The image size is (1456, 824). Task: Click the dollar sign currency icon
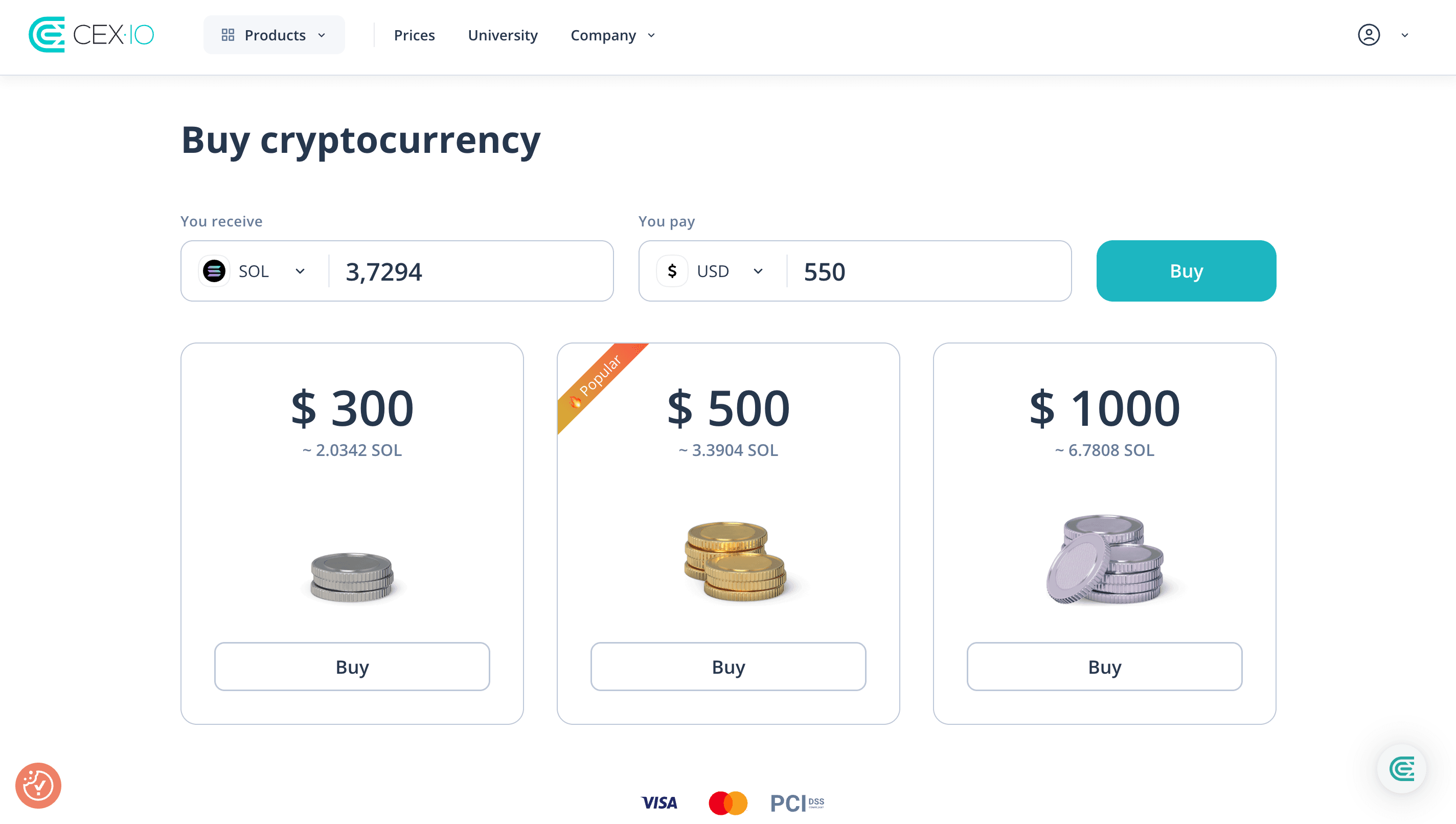(672, 271)
